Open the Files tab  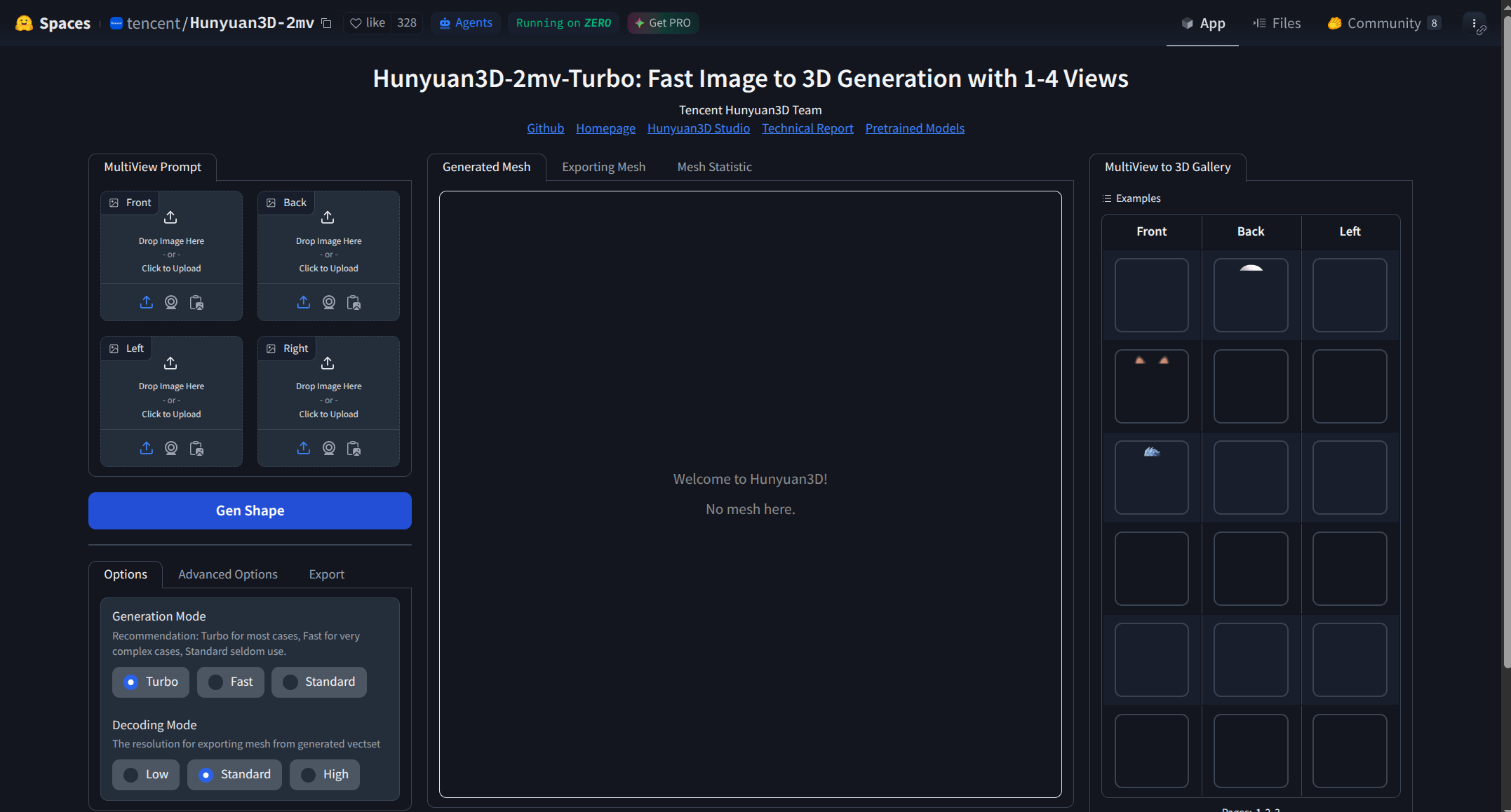[1277, 23]
